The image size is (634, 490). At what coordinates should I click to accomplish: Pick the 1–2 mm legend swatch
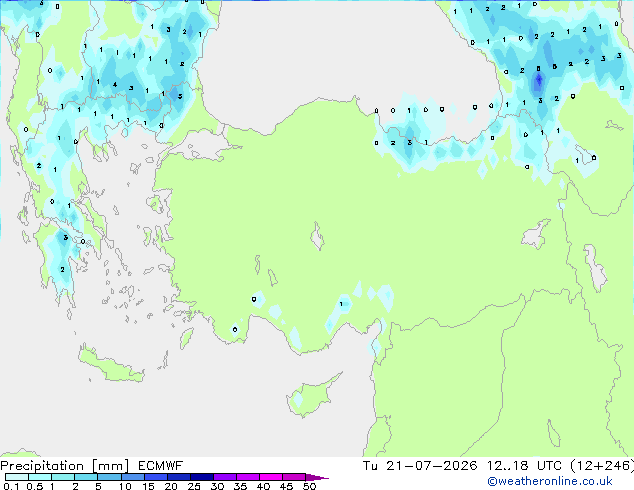tap(63, 477)
